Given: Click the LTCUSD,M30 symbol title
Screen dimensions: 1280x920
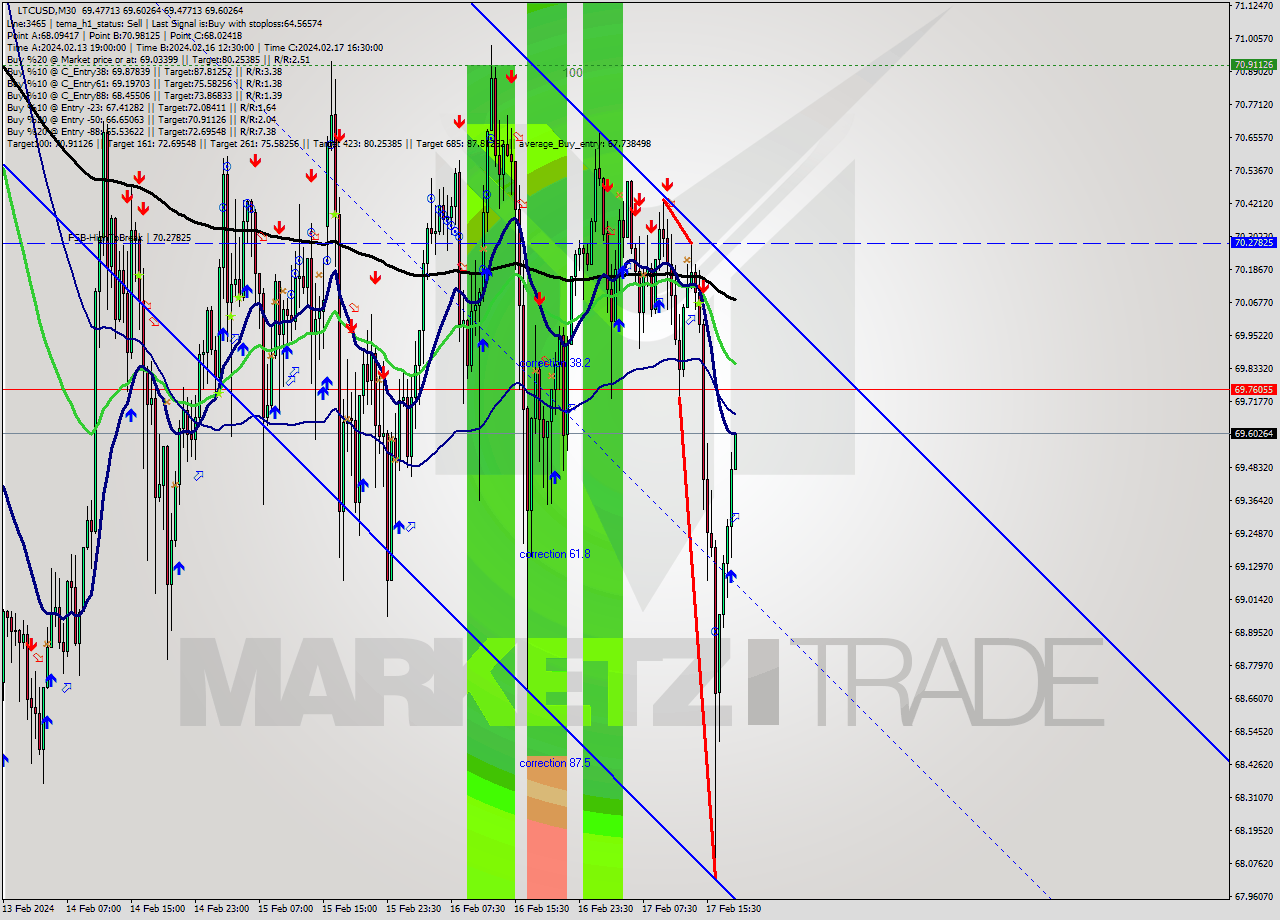Looking at the screenshot, I should [48, 9].
